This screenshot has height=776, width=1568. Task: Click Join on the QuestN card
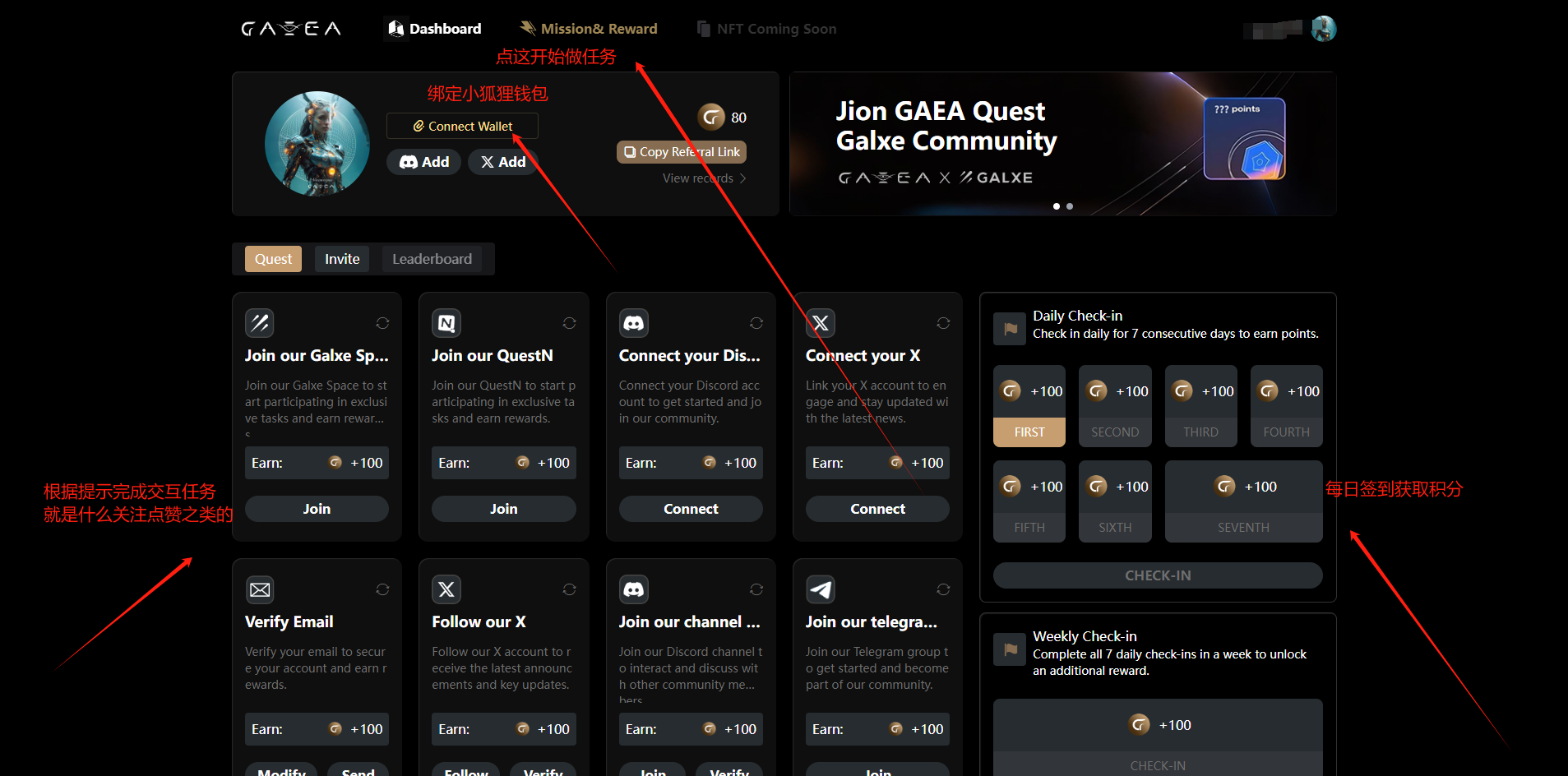[503, 509]
